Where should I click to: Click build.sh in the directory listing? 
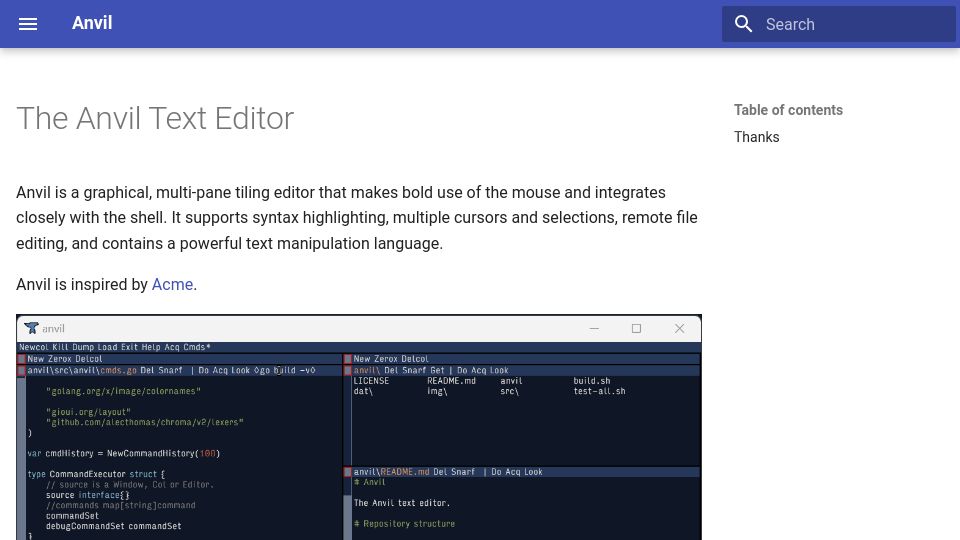pos(591,381)
